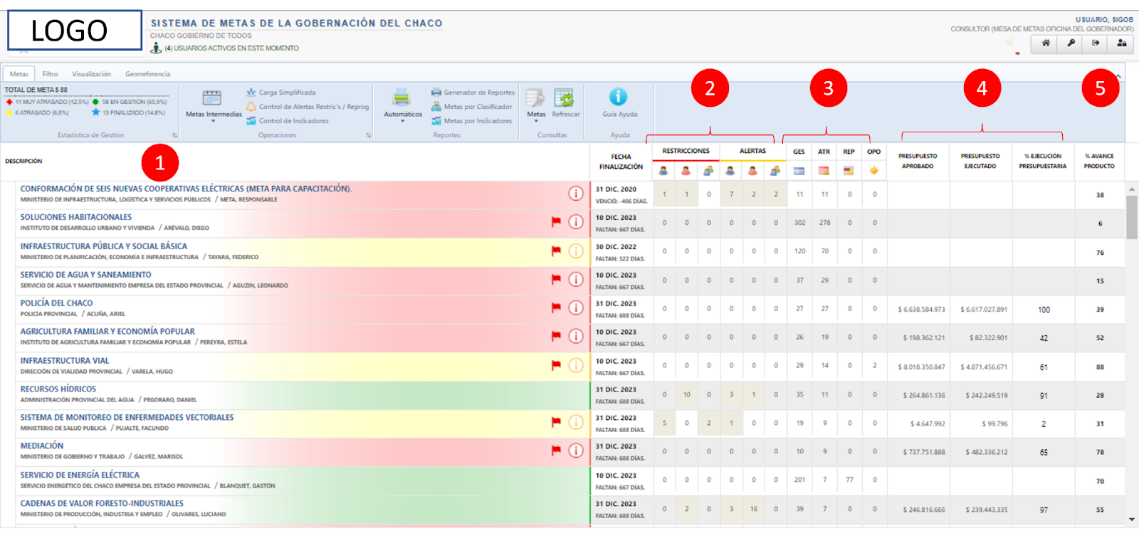The width and height of the screenshot is (1139, 541).
Task: Click USUARIO, SIGOB user name
Action: (x=1104, y=20)
